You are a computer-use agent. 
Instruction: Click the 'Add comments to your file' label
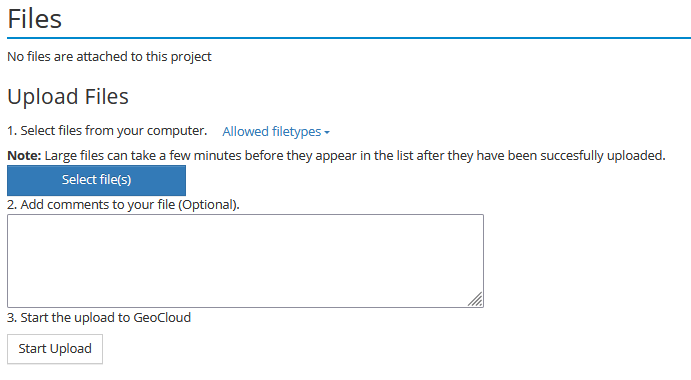click(x=123, y=205)
